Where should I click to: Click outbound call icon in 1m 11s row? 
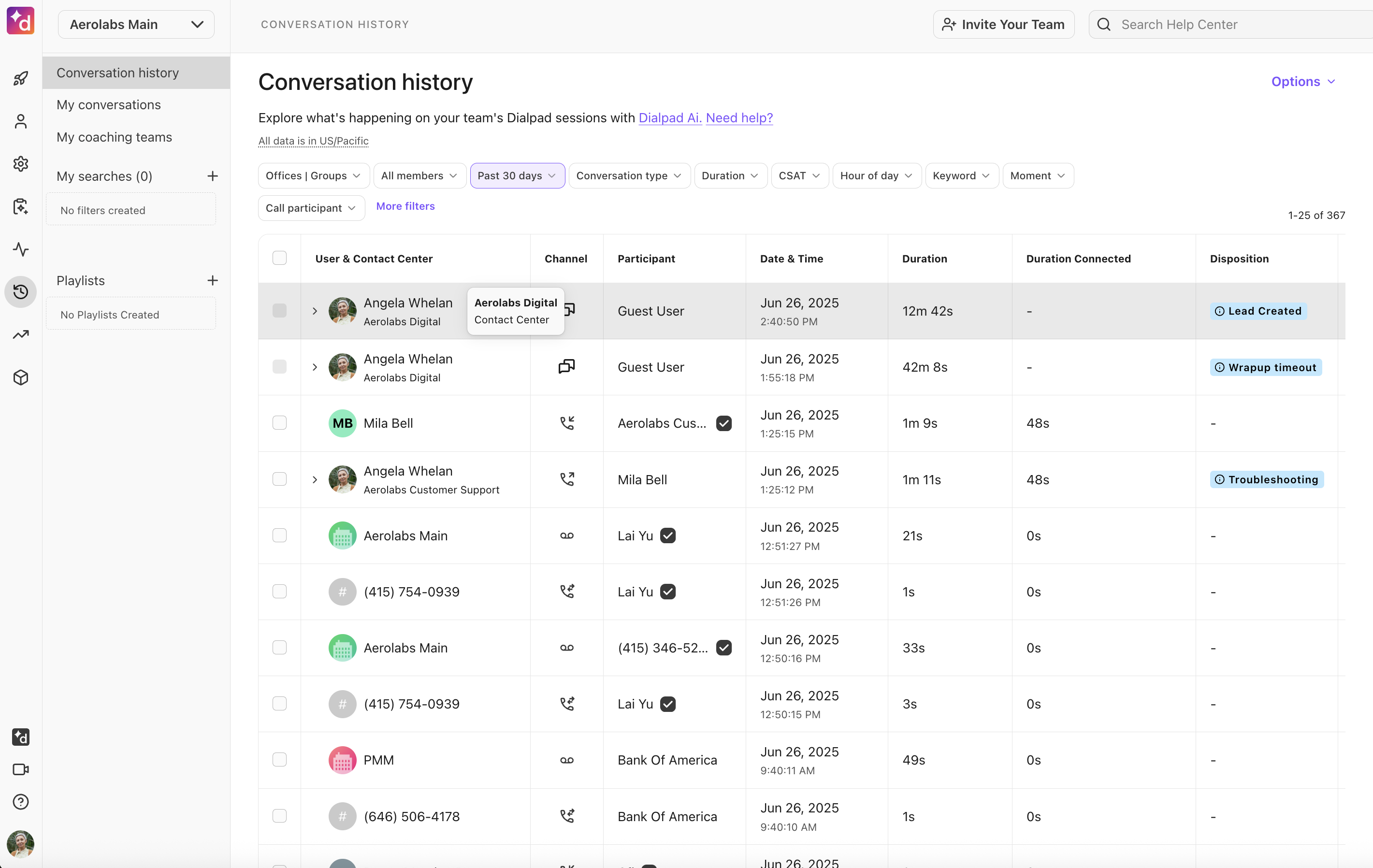pyautogui.click(x=567, y=479)
